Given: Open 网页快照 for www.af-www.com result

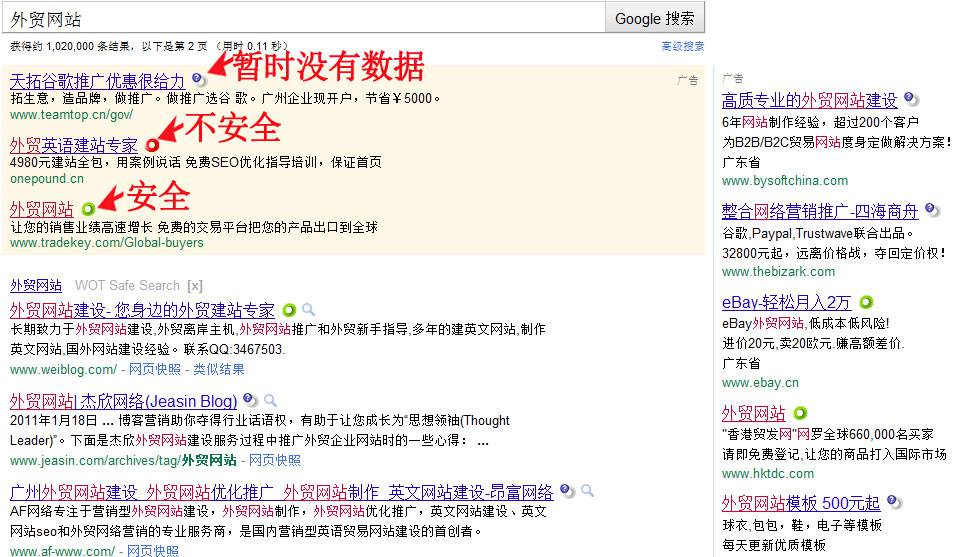Looking at the screenshot, I should coord(153,551).
